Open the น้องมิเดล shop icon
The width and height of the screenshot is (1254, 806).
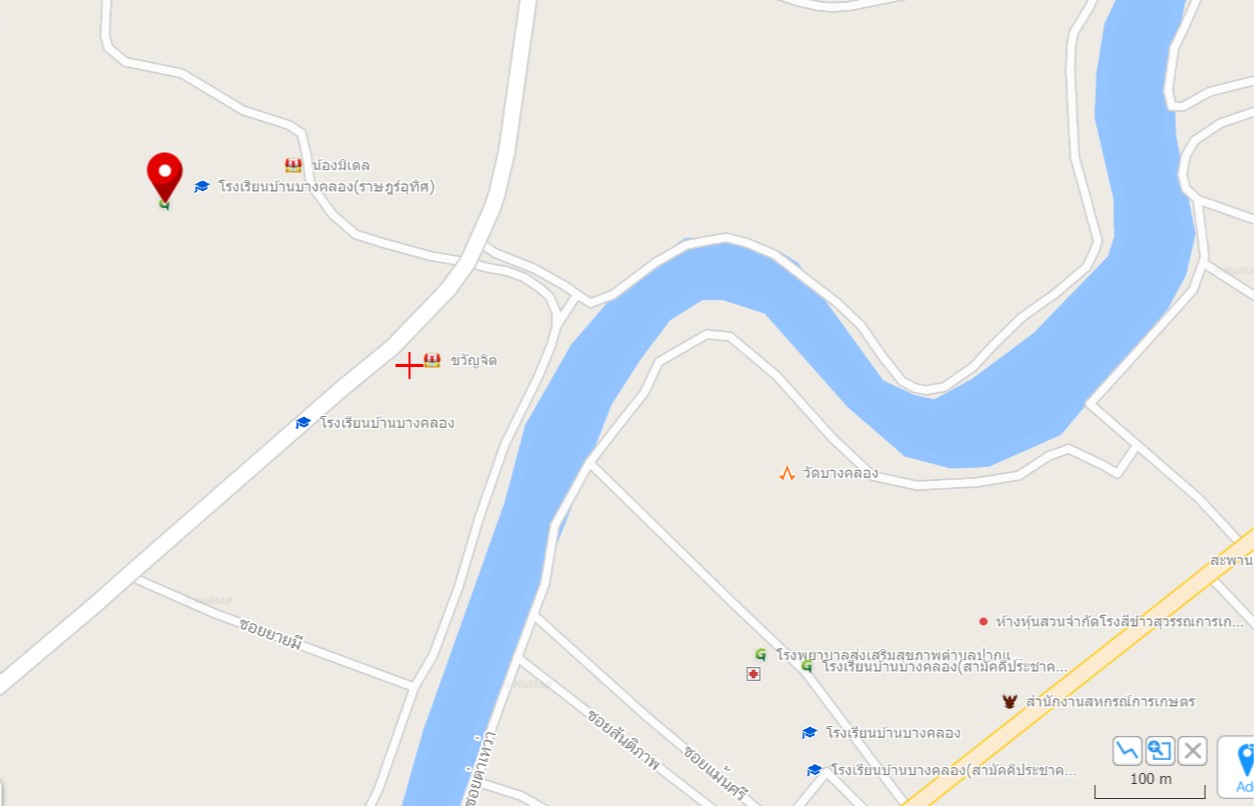tap(293, 165)
